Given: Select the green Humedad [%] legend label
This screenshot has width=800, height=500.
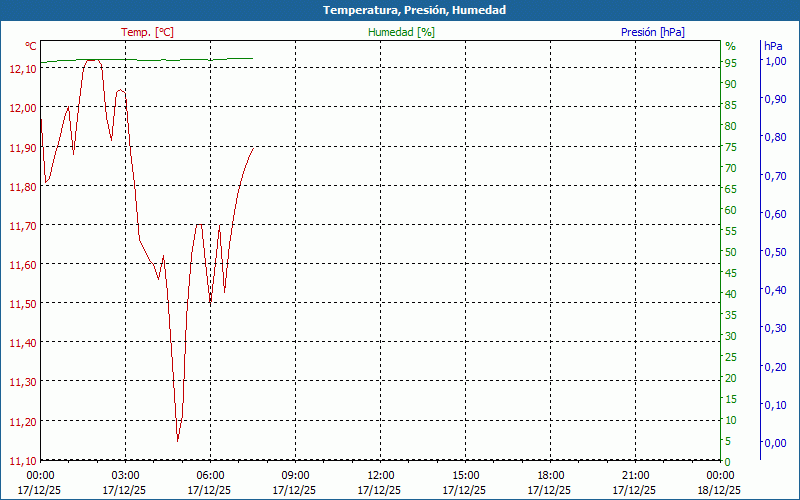Looking at the screenshot, I should [x=401, y=32].
